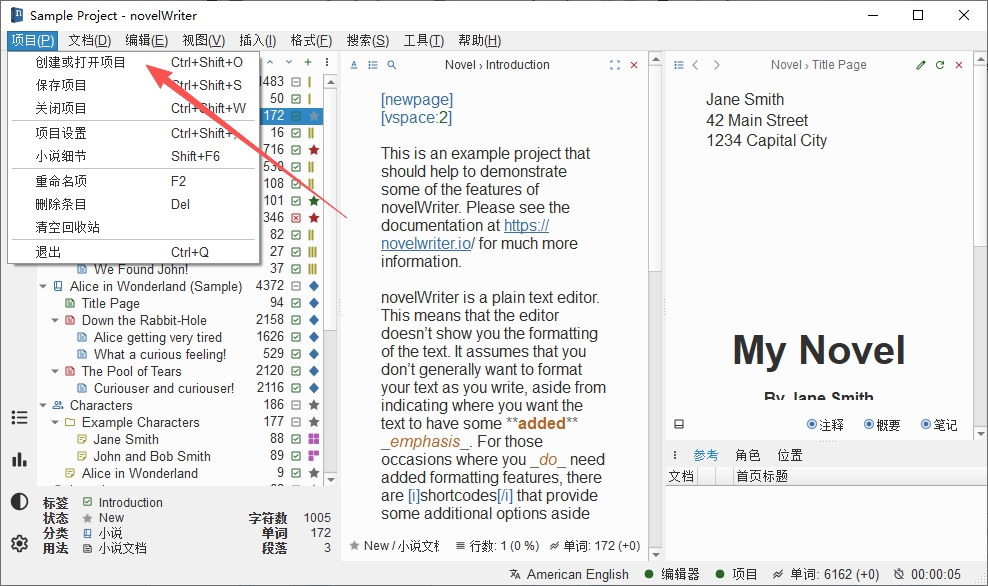Click the edit pencil icon in viewer
The width and height of the screenshot is (988, 586).
tap(921, 65)
